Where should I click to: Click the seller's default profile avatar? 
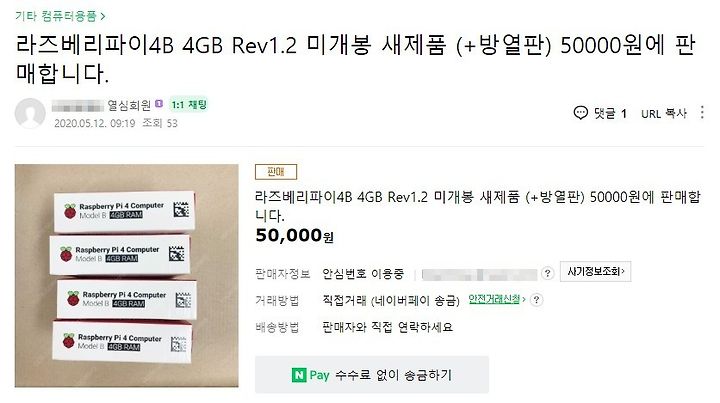click(30, 113)
